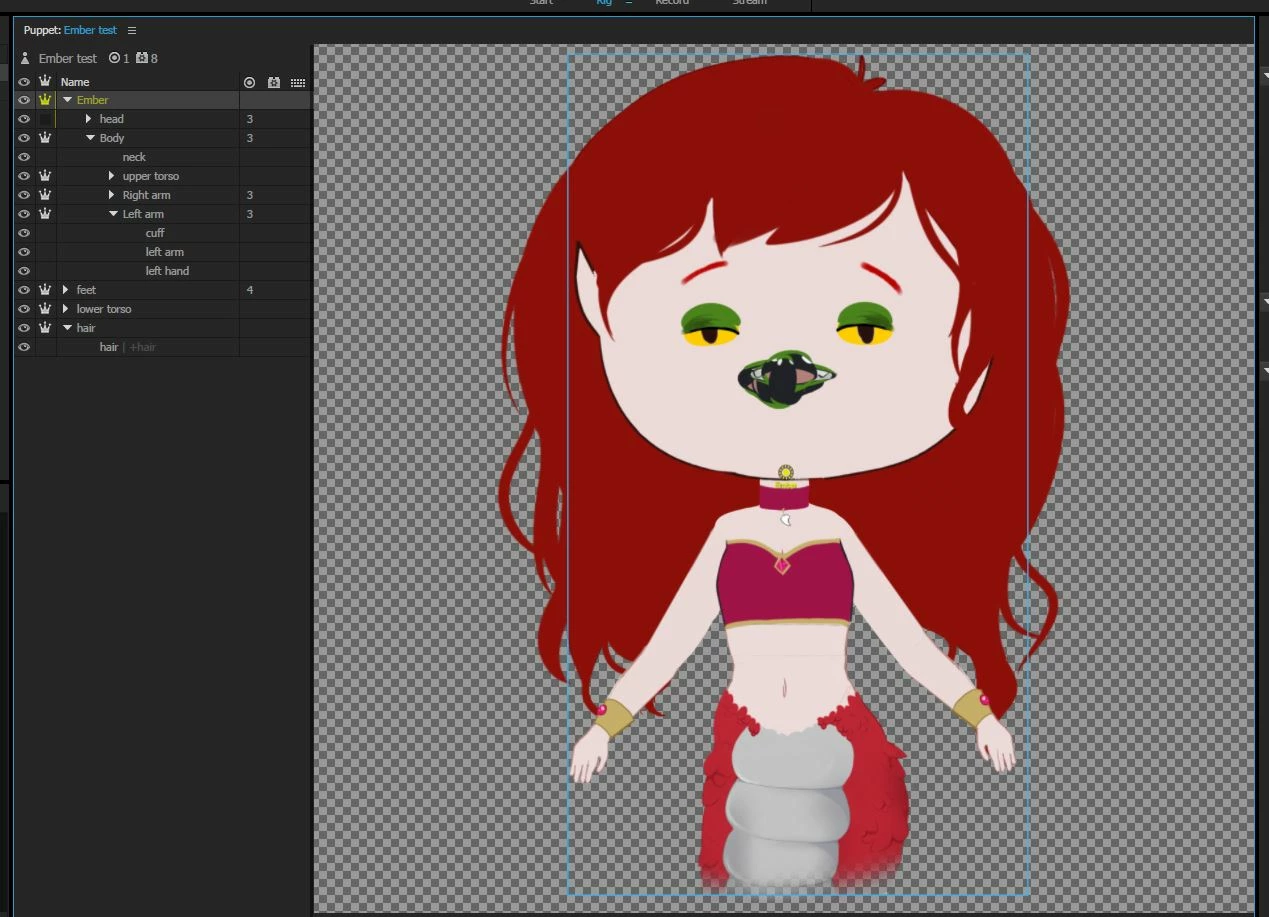Image resolution: width=1269 pixels, height=917 pixels.
Task: Collapse the Ember root group
Action: pos(67,100)
